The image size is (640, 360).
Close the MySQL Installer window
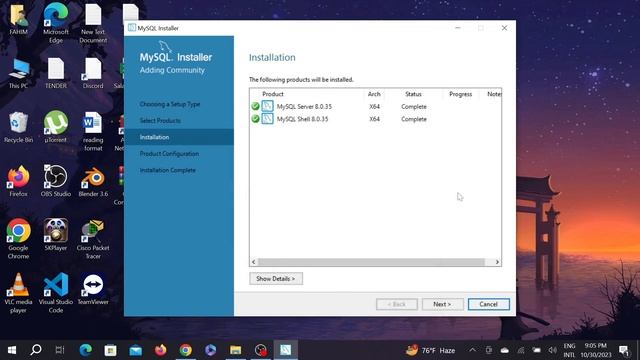(504, 28)
